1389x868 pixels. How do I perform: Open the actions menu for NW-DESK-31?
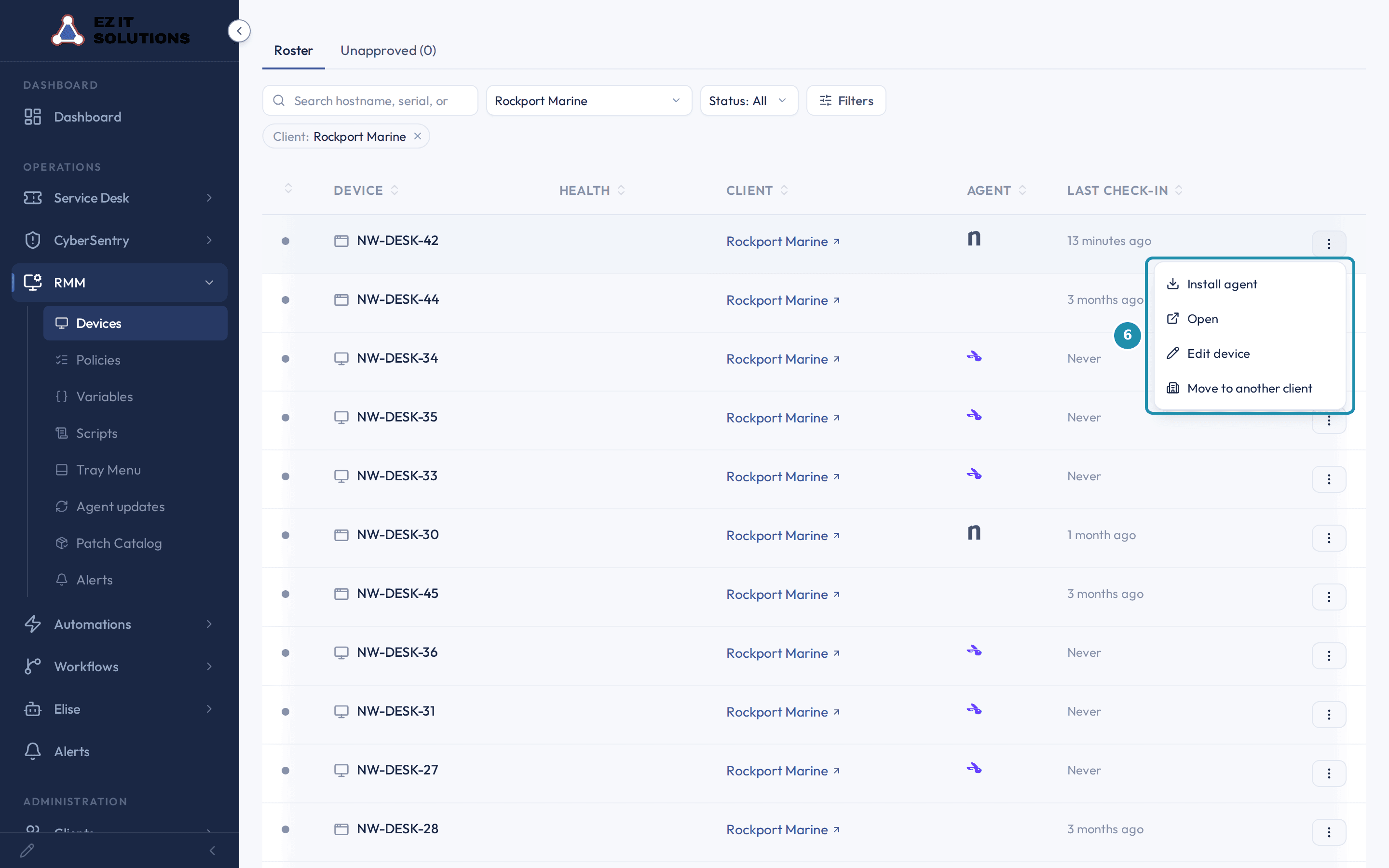[x=1329, y=715]
